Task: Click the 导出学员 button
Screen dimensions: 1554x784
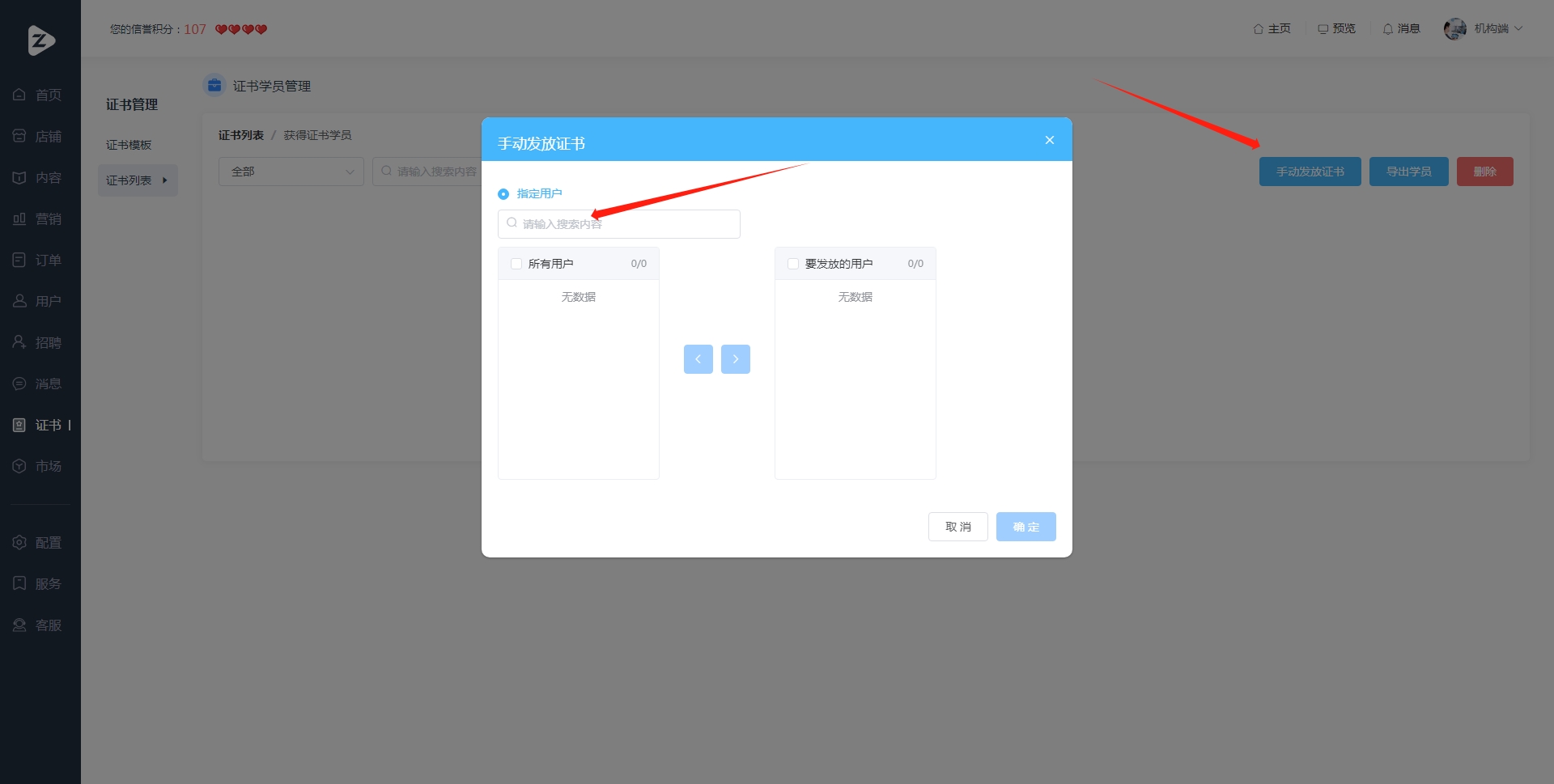Action: pos(1409,172)
